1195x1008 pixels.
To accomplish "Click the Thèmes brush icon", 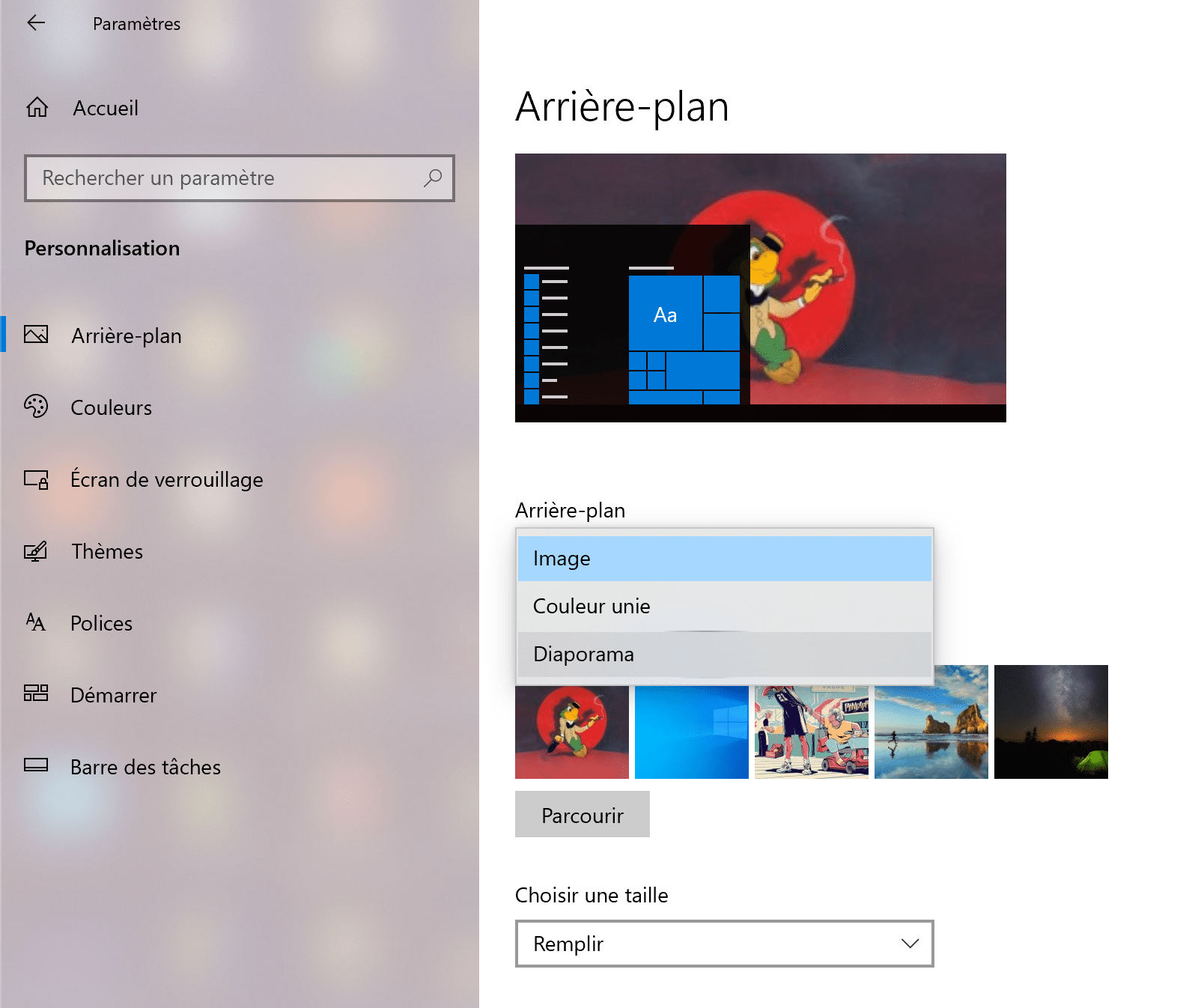I will coord(36,551).
